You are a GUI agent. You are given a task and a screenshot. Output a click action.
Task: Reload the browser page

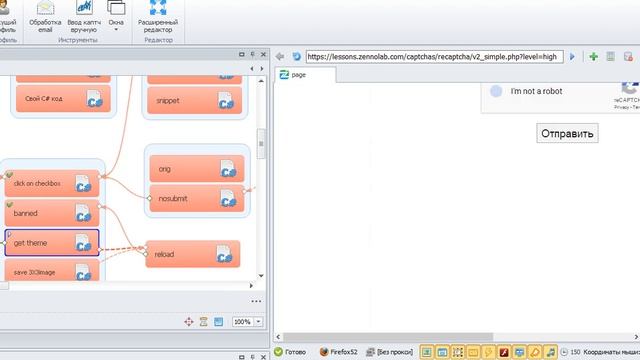297,56
